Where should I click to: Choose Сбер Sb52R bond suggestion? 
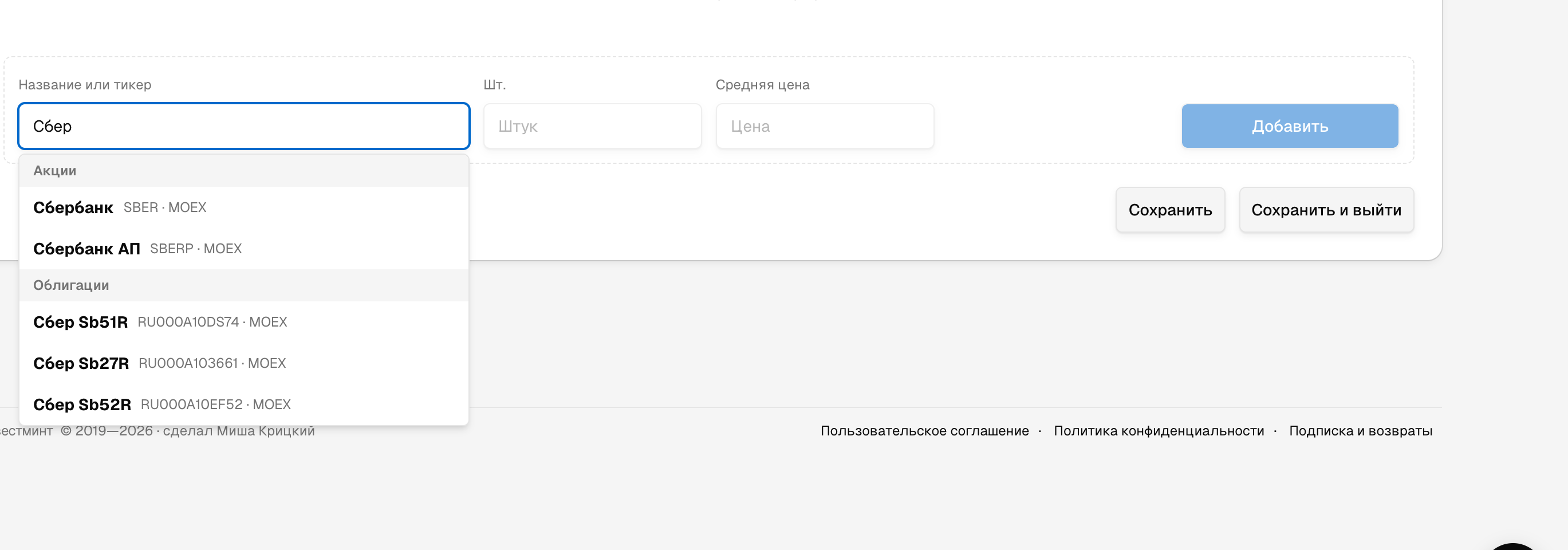click(x=243, y=404)
